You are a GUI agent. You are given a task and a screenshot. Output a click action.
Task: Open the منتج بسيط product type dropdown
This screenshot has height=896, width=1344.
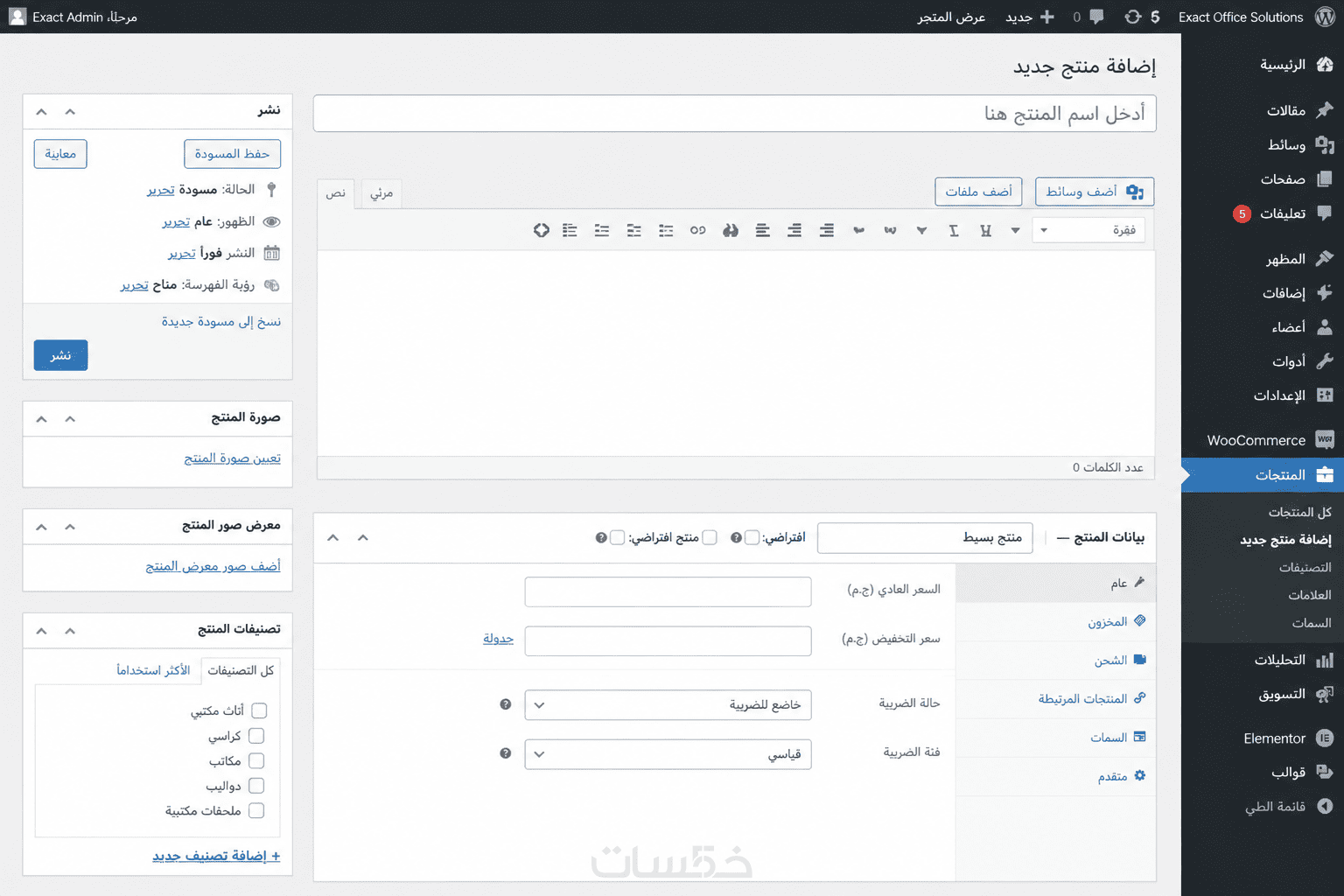coord(925,537)
